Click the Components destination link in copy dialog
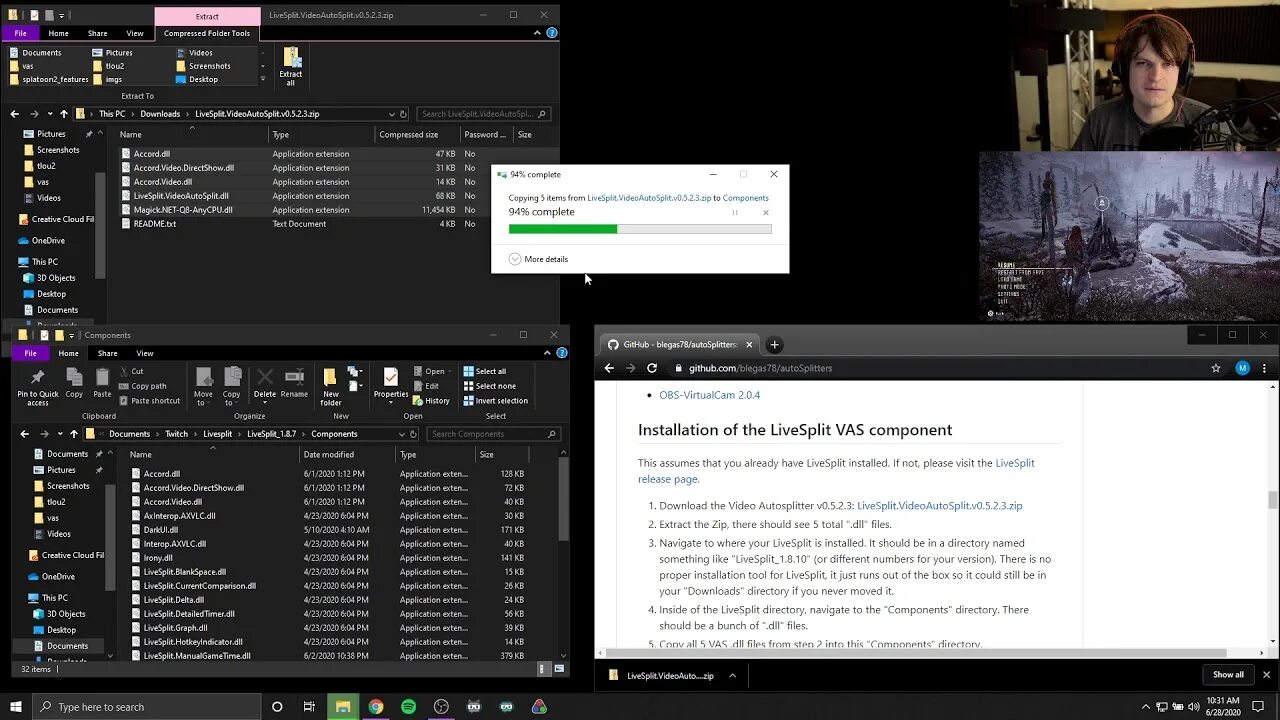 [745, 198]
